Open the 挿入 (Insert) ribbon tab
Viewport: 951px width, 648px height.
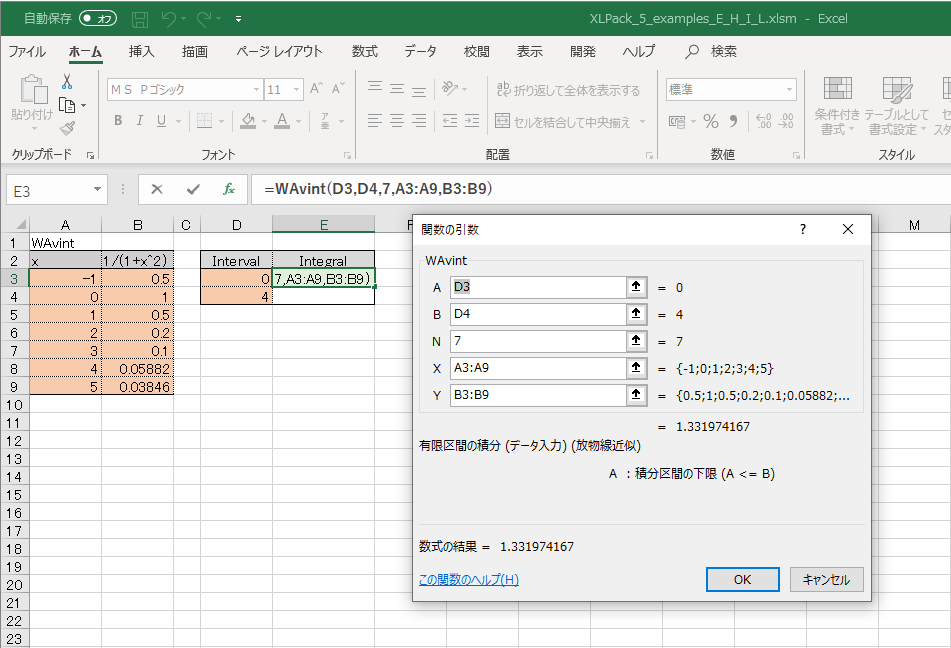pyautogui.click(x=142, y=52)
